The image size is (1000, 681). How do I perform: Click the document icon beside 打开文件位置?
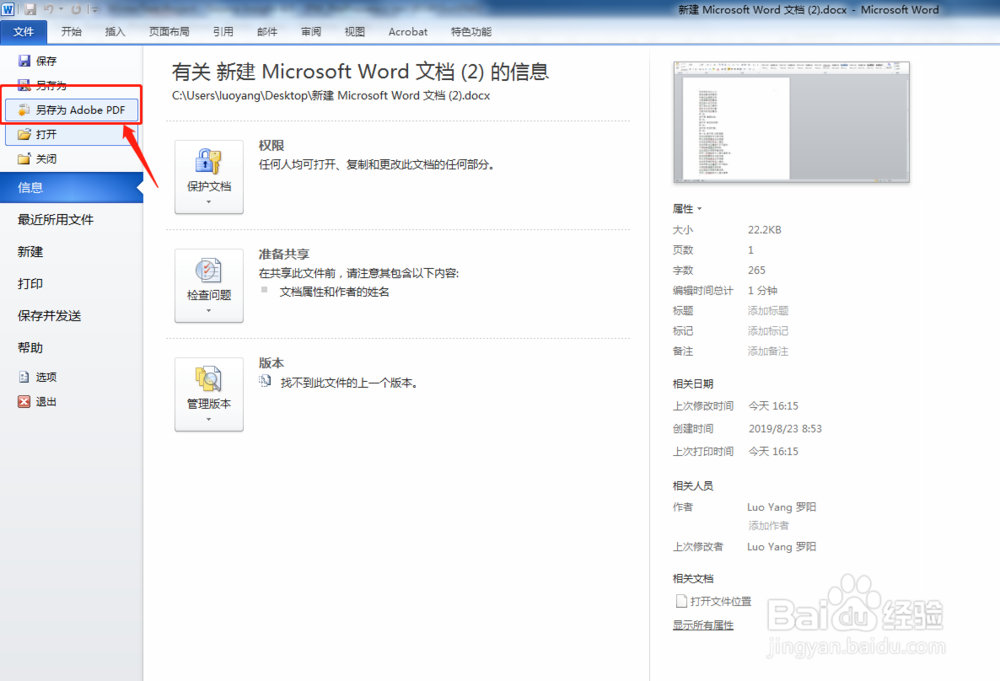681,601
